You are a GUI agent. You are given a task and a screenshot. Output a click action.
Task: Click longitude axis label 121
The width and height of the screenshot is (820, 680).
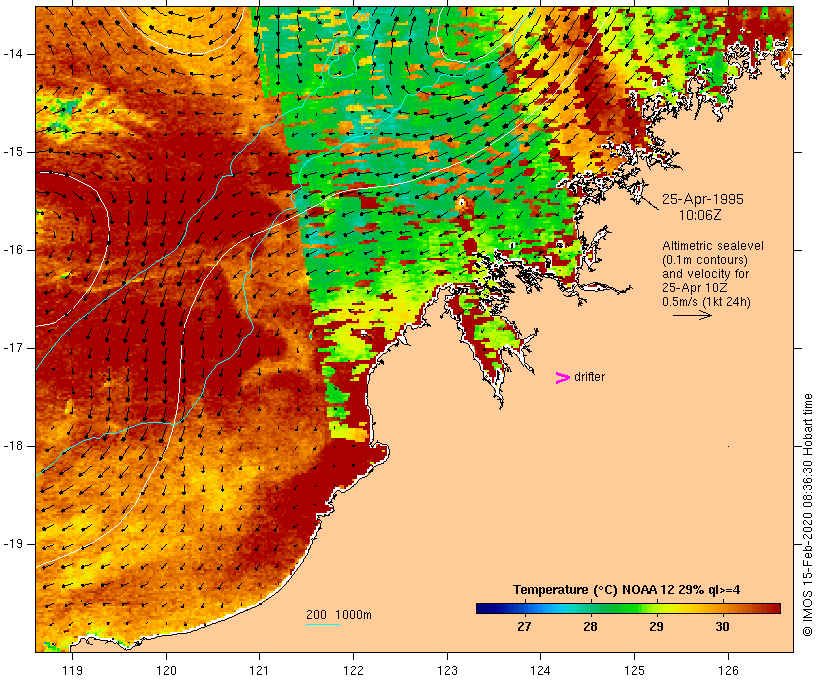pos(259,670)
